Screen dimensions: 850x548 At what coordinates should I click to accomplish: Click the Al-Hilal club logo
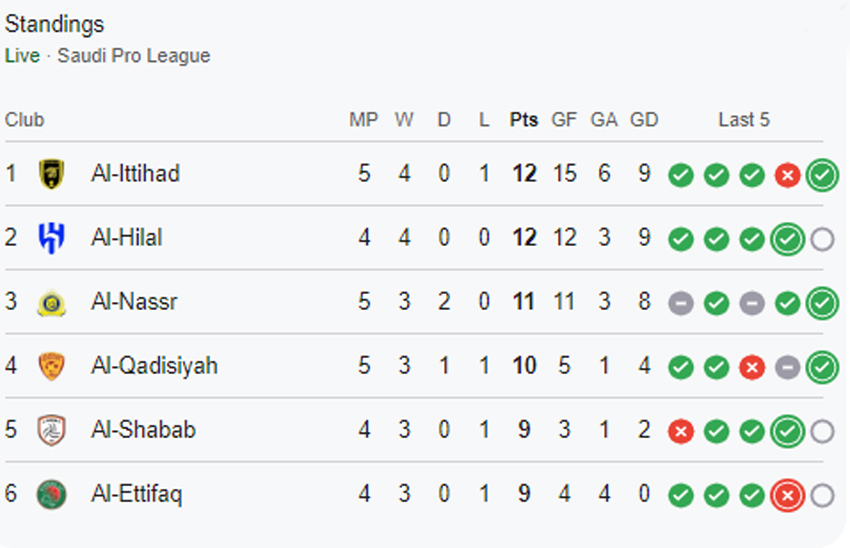coord(51,238)
